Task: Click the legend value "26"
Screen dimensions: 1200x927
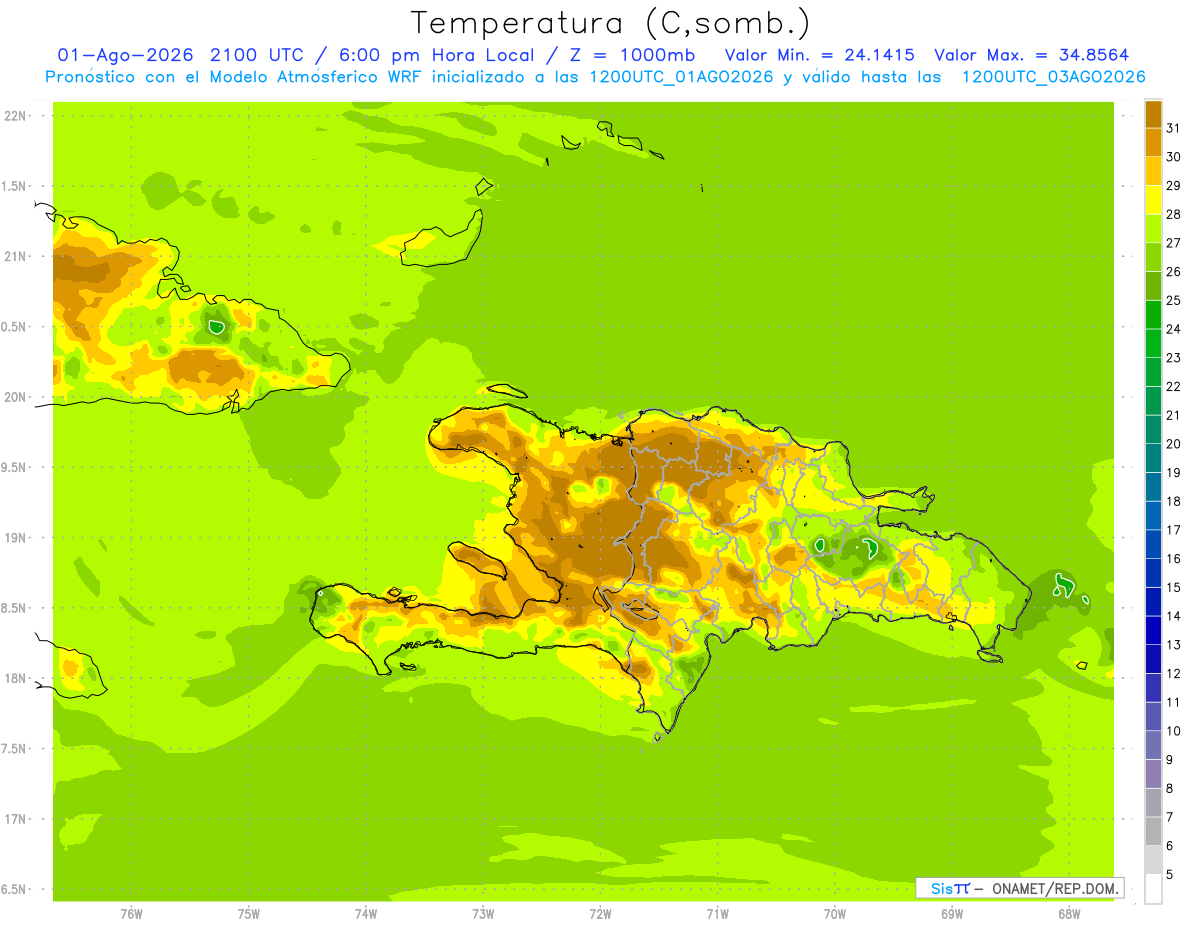Action: (x=1173, y=272)
